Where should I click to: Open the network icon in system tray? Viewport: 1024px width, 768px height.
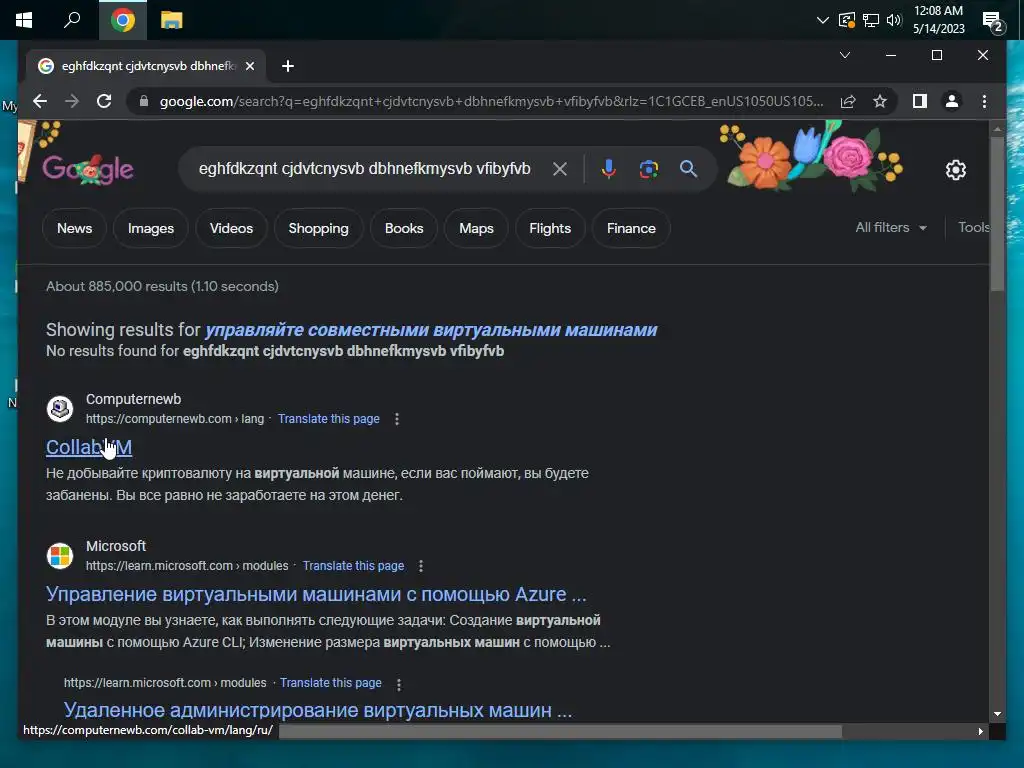point(871,20)
